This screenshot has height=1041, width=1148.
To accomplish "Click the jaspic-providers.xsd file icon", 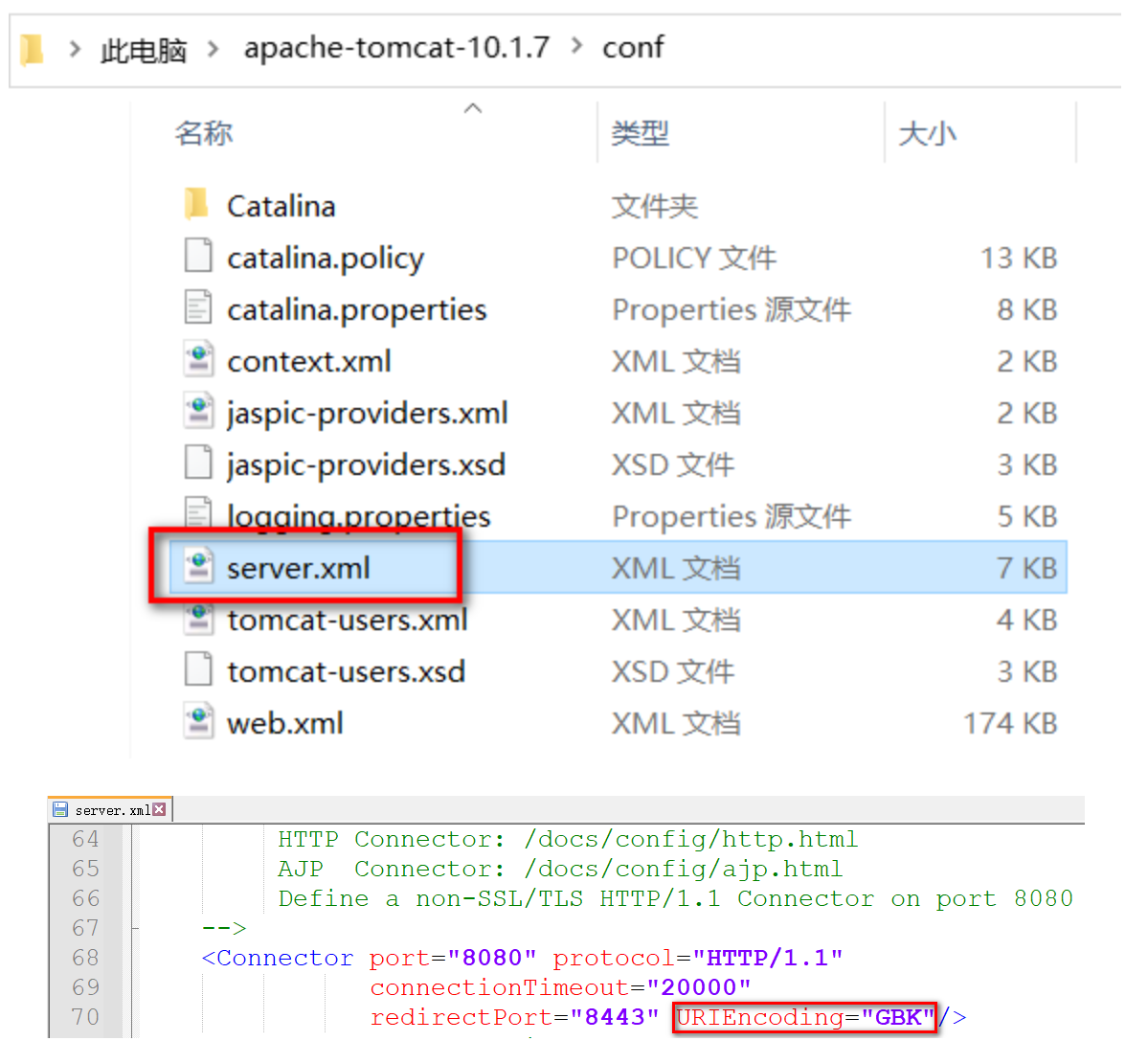I will coord(197,463).
